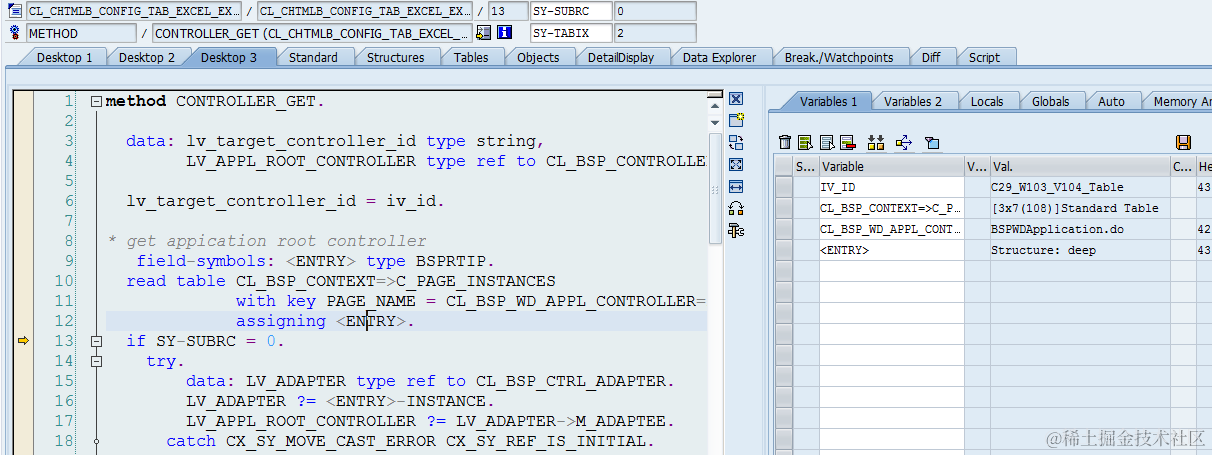Click the green list icon after the trash
This screenshot has height=455, width=1212.
[x=806, y=142]
